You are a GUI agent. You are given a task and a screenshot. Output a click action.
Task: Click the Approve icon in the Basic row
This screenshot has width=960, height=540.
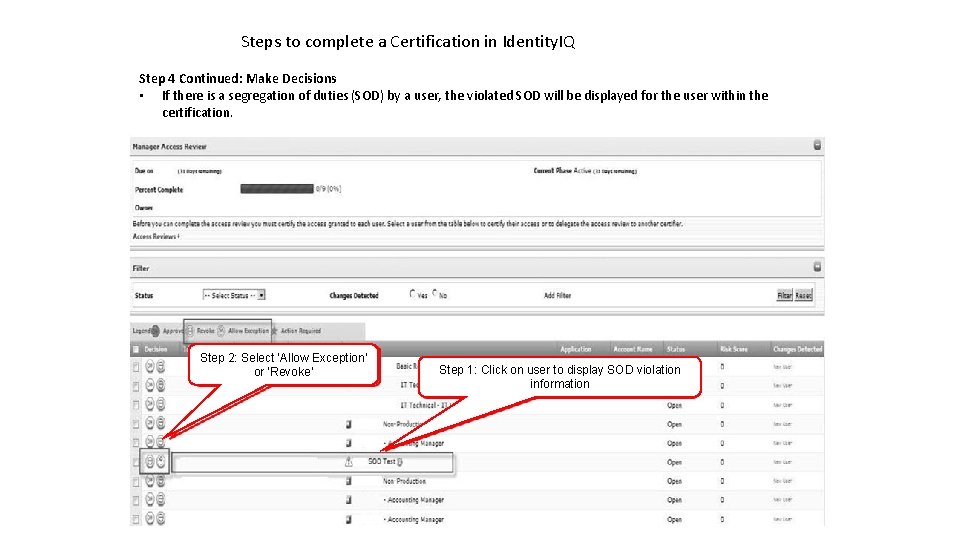[x=149, y=366]
